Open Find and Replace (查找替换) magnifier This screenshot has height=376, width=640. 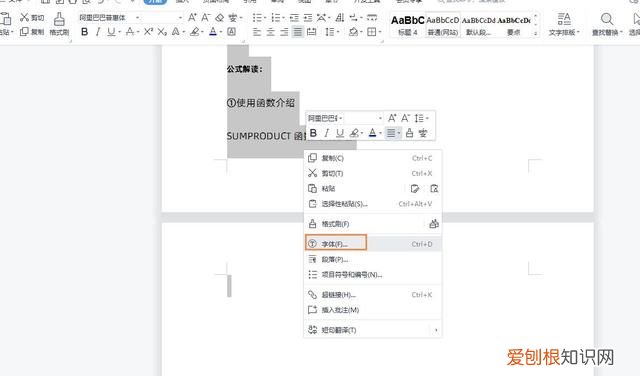click(607, 24)
